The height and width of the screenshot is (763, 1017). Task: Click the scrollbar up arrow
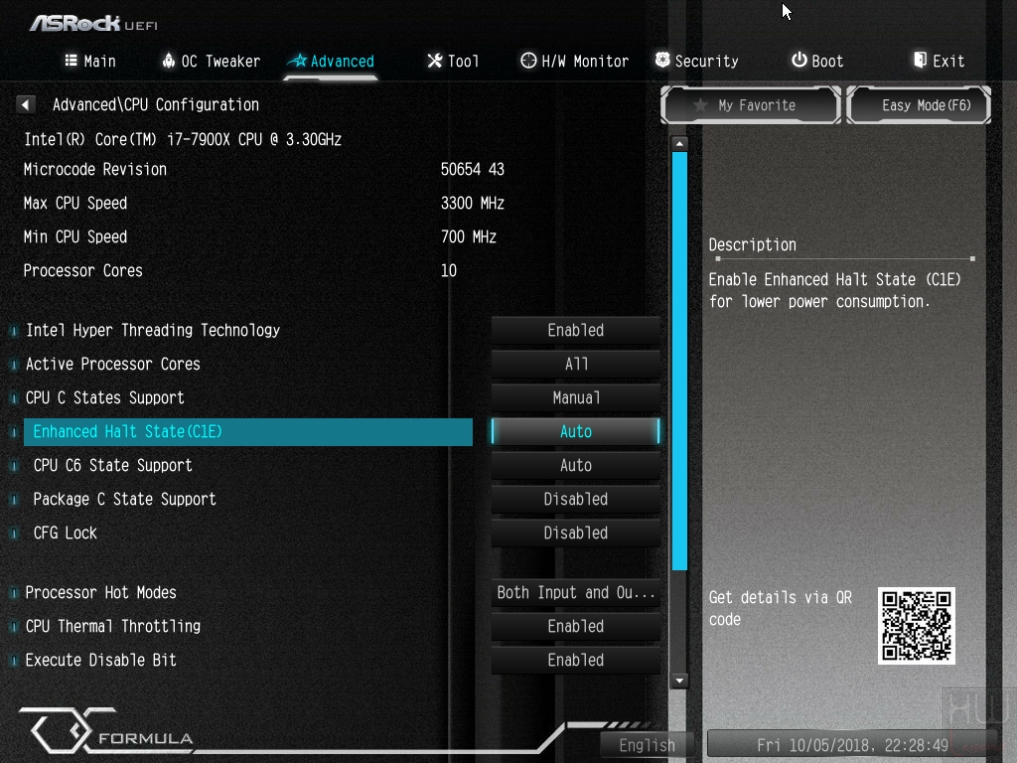pos(679,143)
